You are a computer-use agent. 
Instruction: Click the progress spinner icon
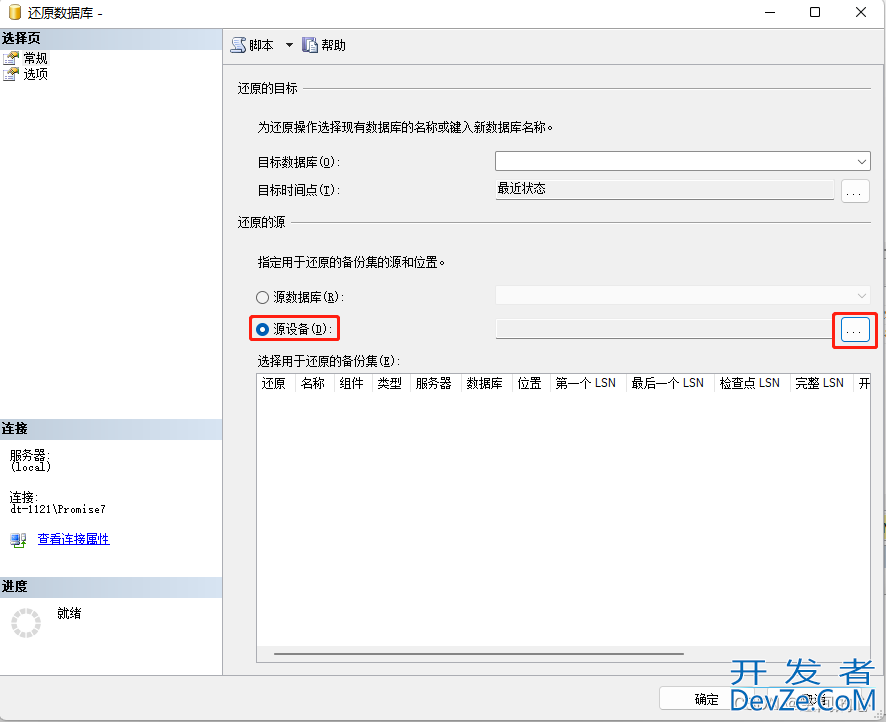pos(26,623)
